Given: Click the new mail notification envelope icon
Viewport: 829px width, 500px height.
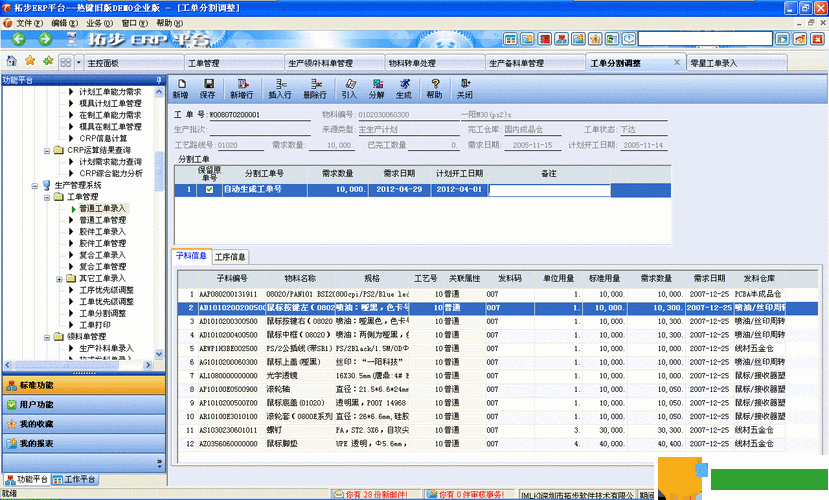Looking at the screenshot, I should (x=338, y=494).
